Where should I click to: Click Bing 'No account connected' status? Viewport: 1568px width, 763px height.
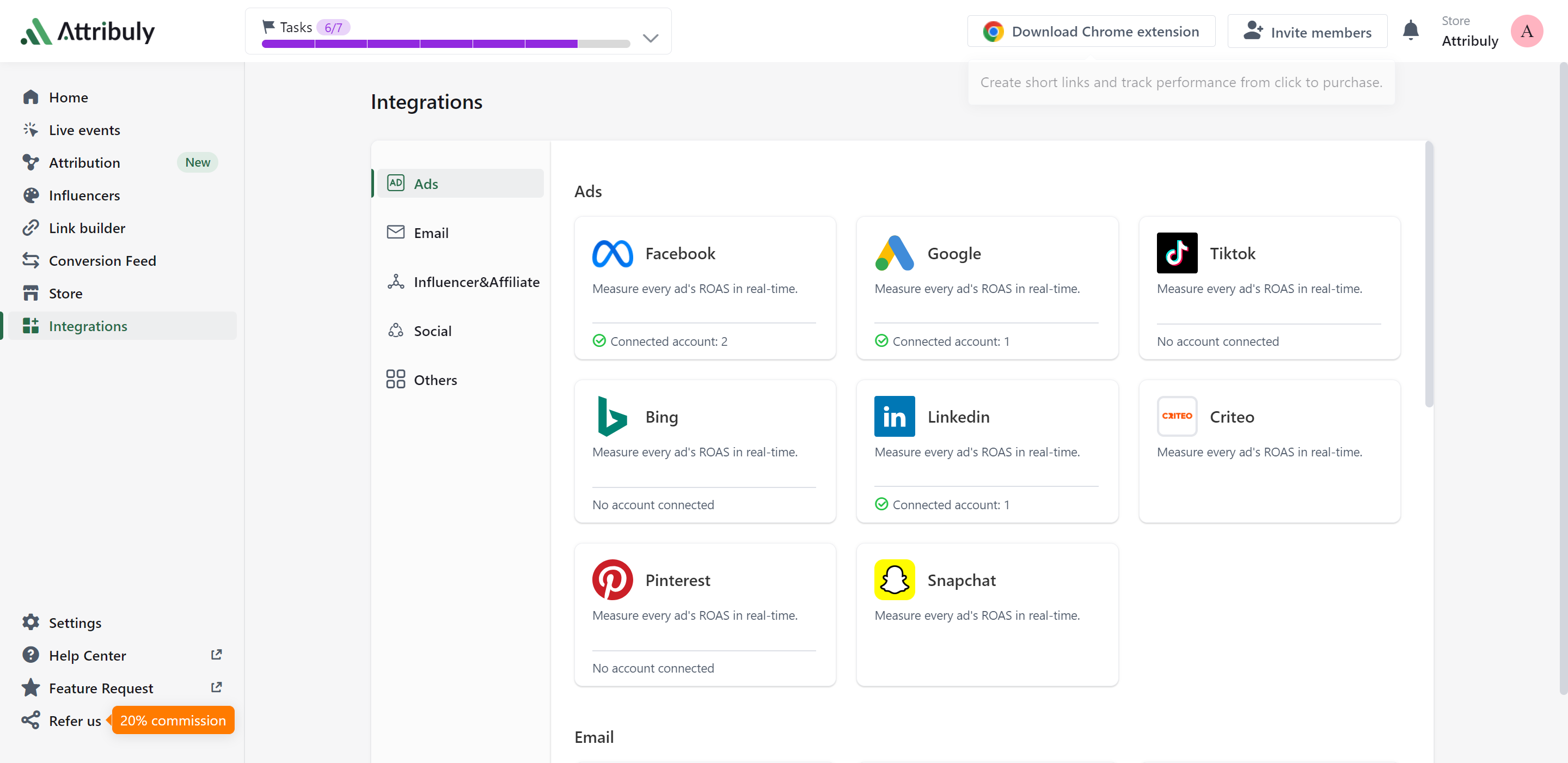(x=653, y=504)
